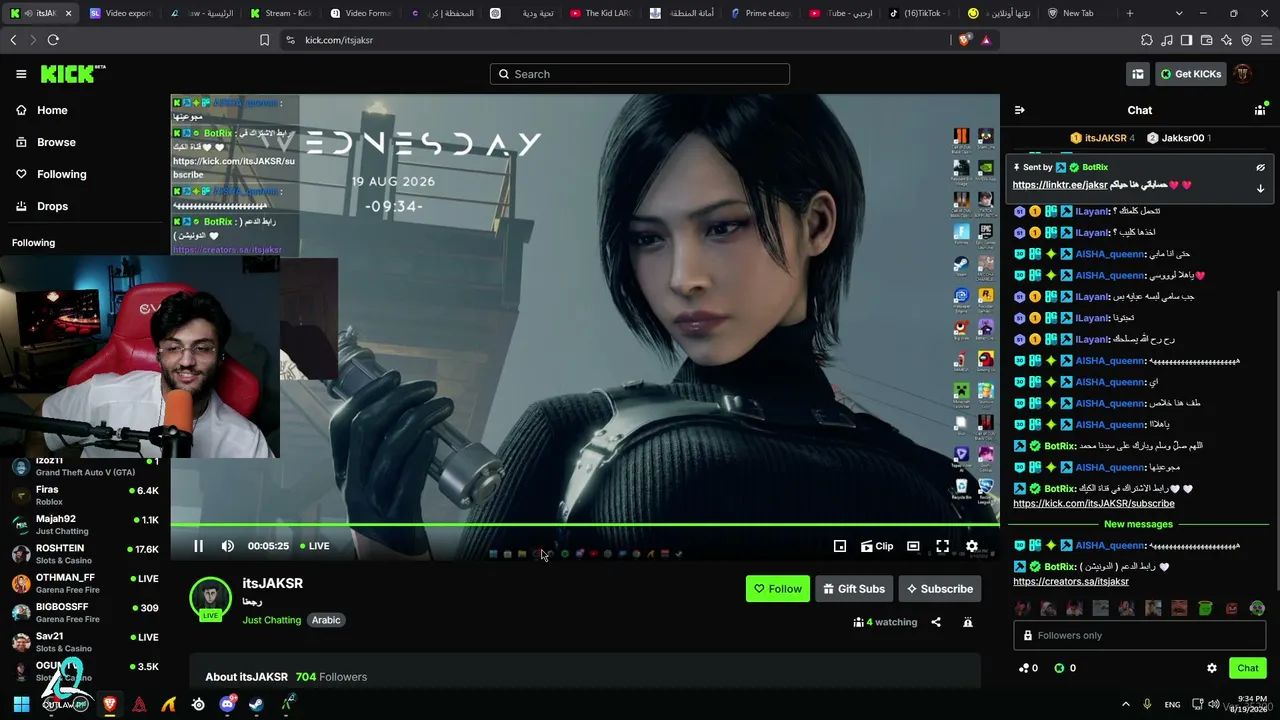
Task: Create a Clip of the stream
Action: 877,546
